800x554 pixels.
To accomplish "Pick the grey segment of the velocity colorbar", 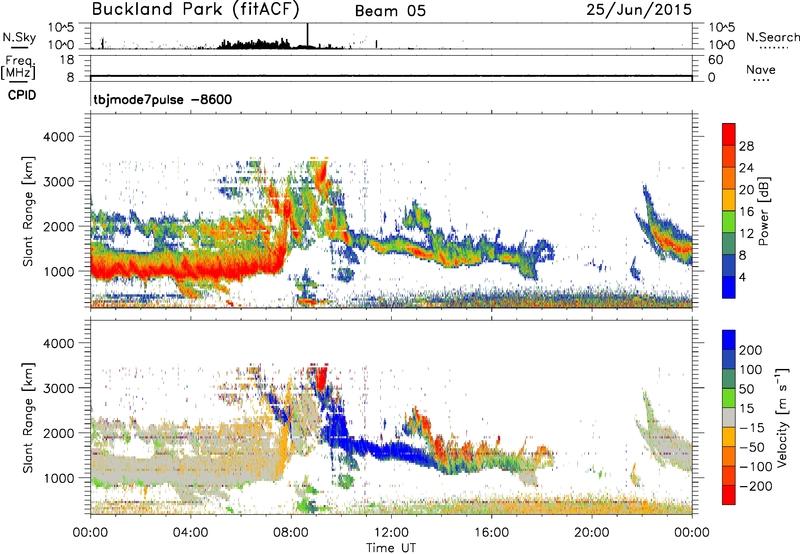I will (729, 417).
